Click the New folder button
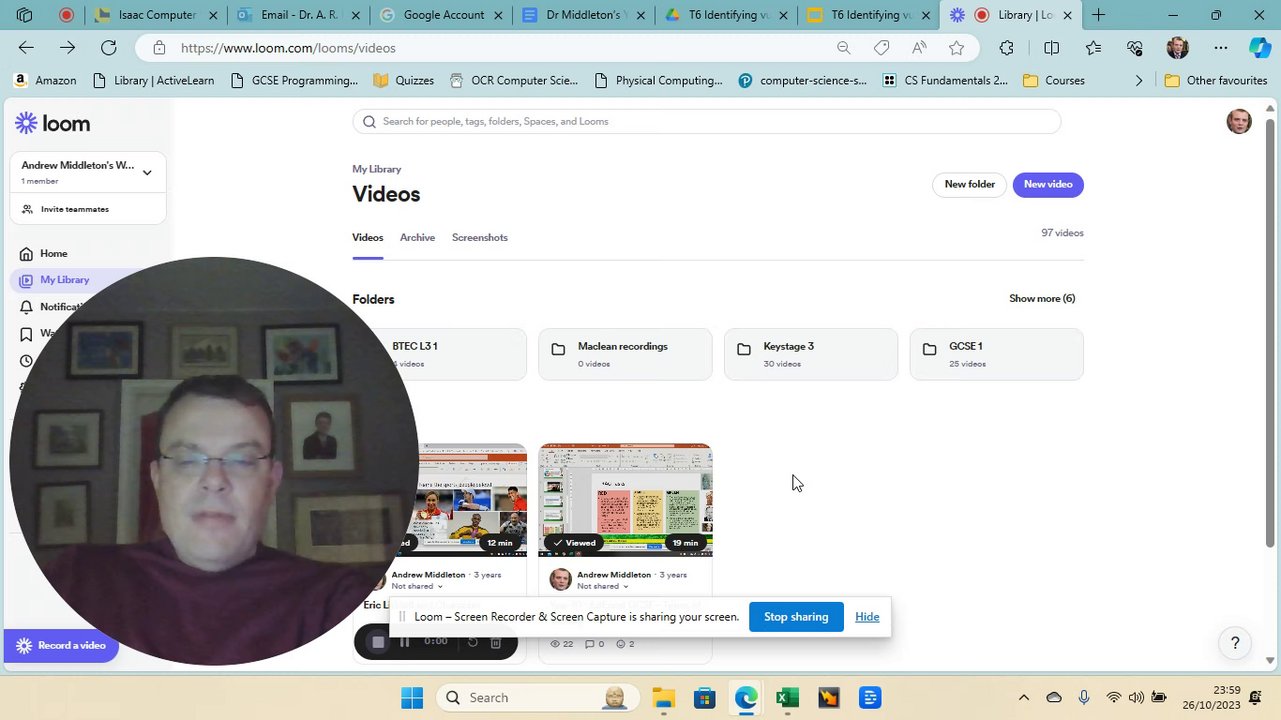Viewport: 1281px width, 720px height. point(970,185)
